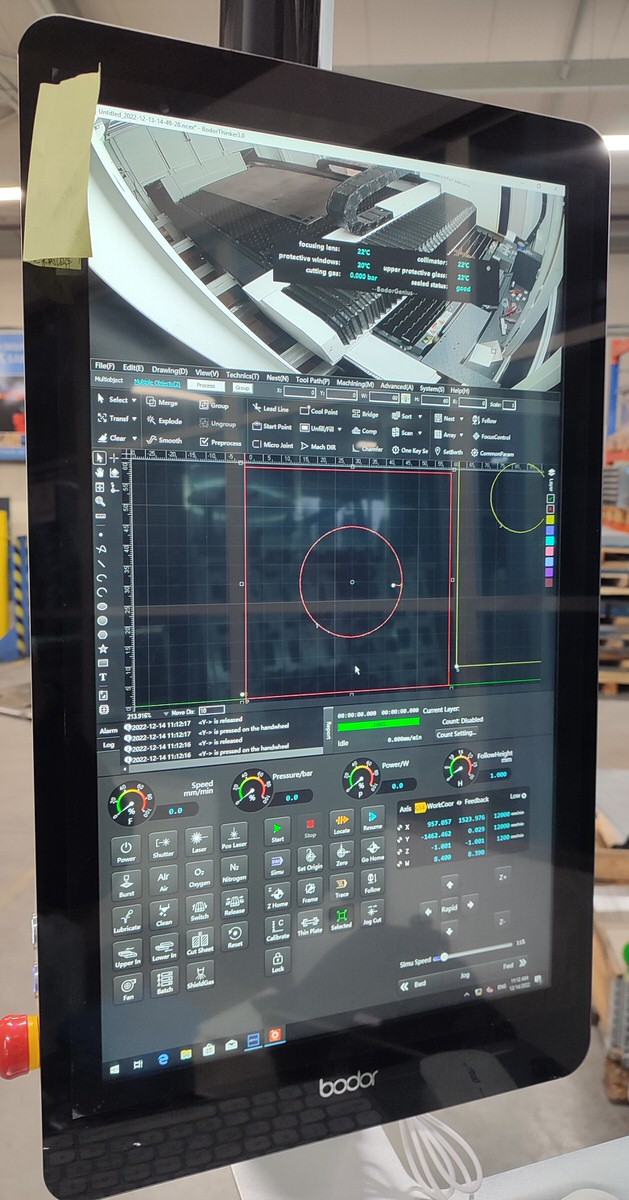
Task: Stop the machine with Stop button
Action: point(310,828)
